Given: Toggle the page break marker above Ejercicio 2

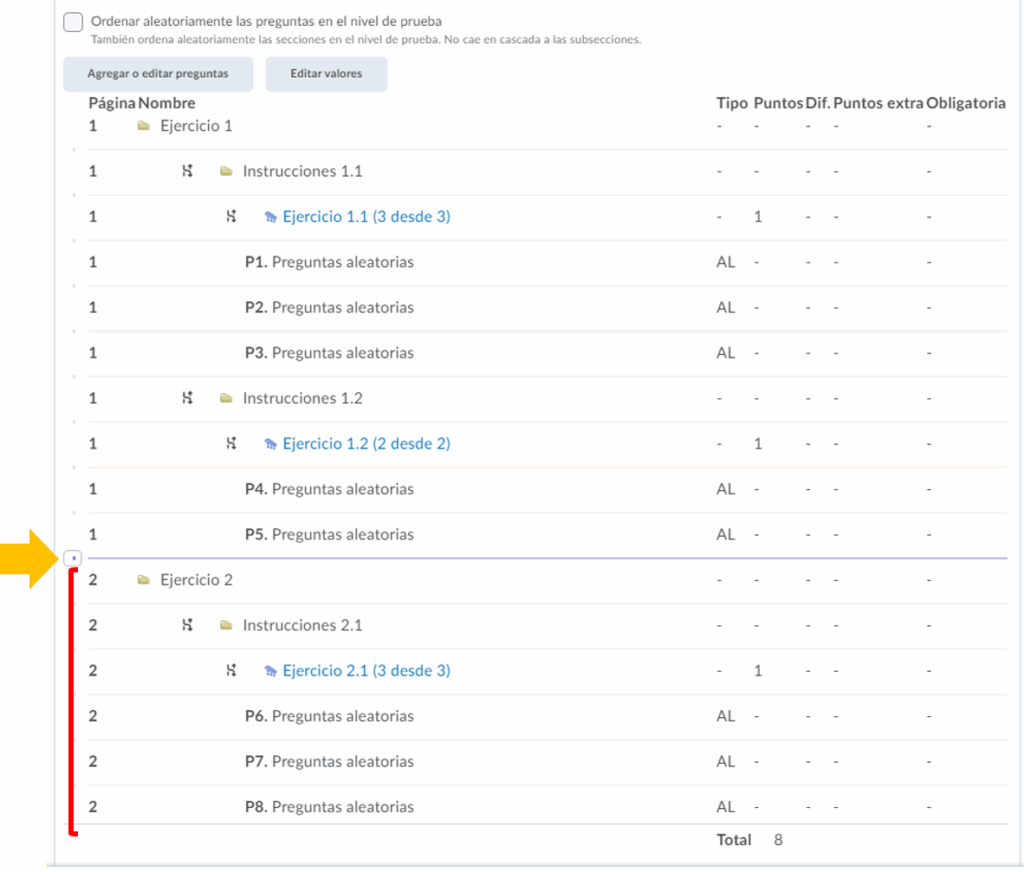Looking at the screenshot, I should [73, 557].
